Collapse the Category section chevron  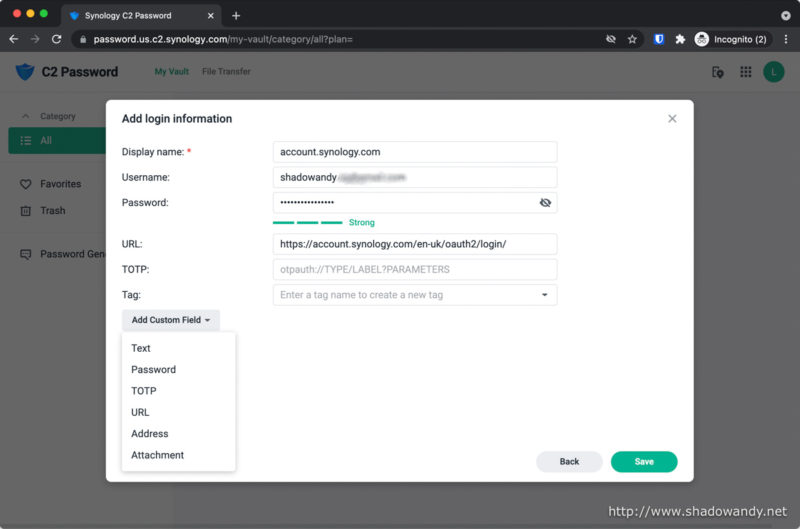pos(26,116)
